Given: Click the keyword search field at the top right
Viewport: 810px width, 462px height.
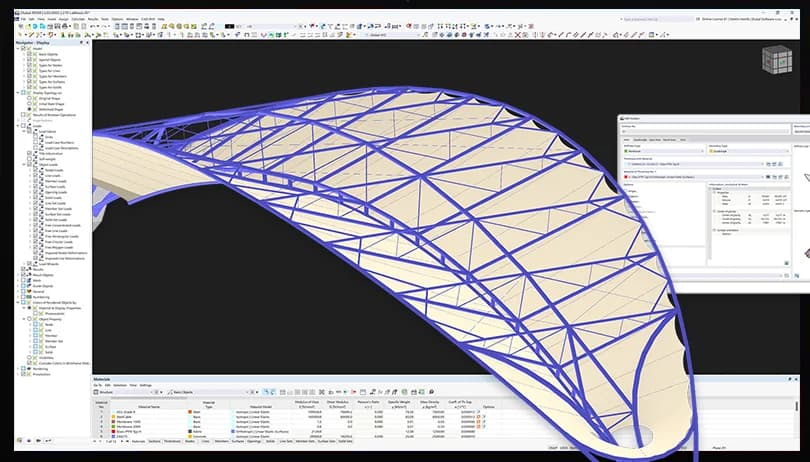Looking at the screenshot, I should point(656,19).
